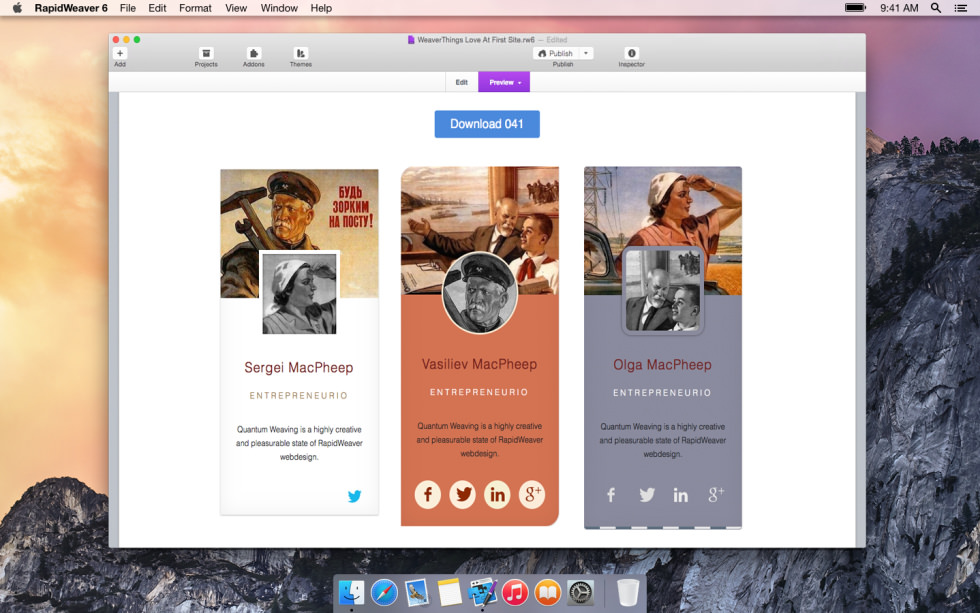
Task: Click Vasiliev MacPheep circular profile photo
Action: (x=479, y=292)
